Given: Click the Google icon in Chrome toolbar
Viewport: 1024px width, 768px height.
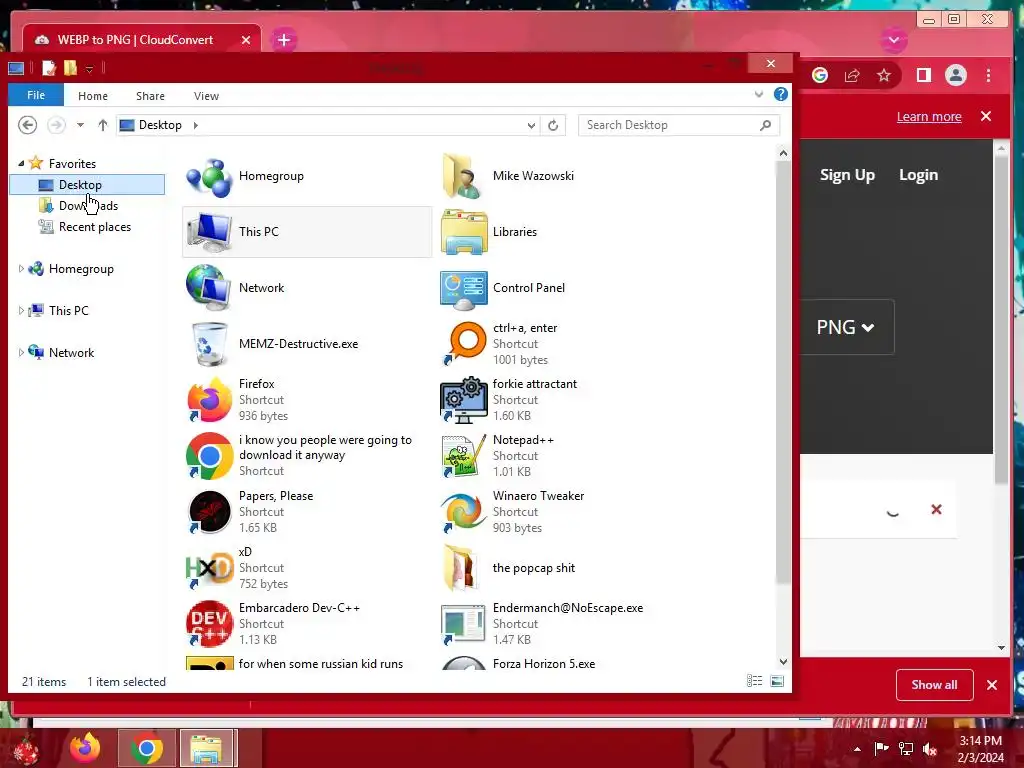Looking at the screenshot, I should pyautogui.click(x=820, y=75).
